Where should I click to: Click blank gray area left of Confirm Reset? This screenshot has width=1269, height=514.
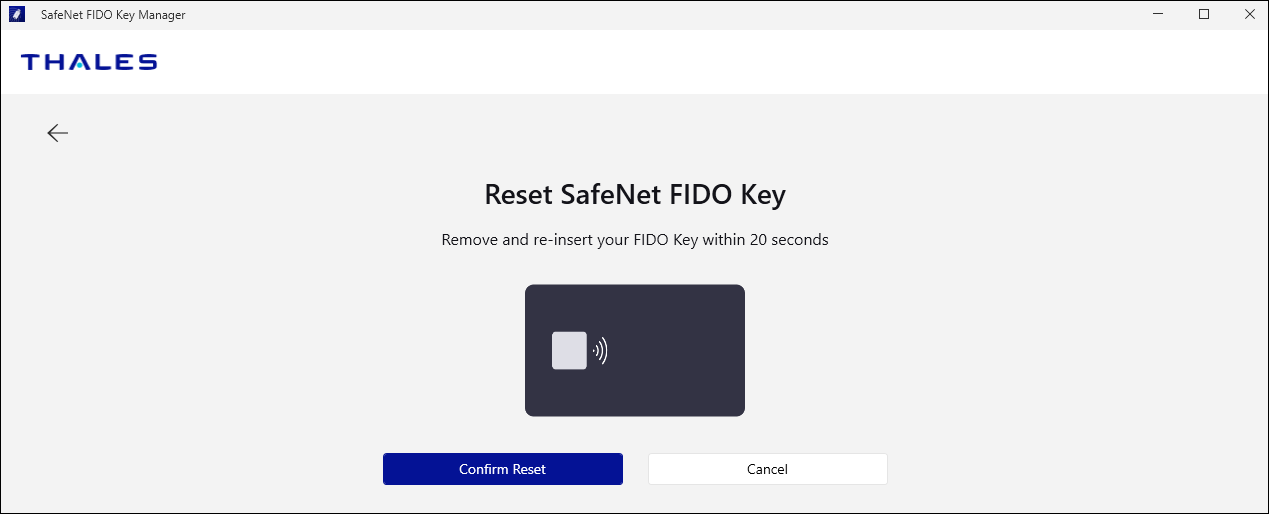point(200,469)
